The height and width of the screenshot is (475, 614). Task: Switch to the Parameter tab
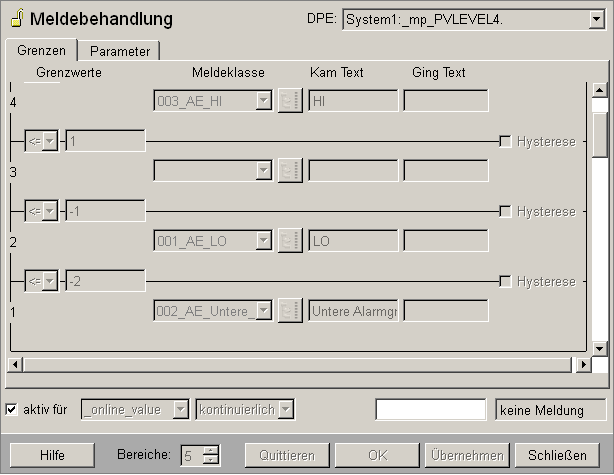click(x=119, y=51)
